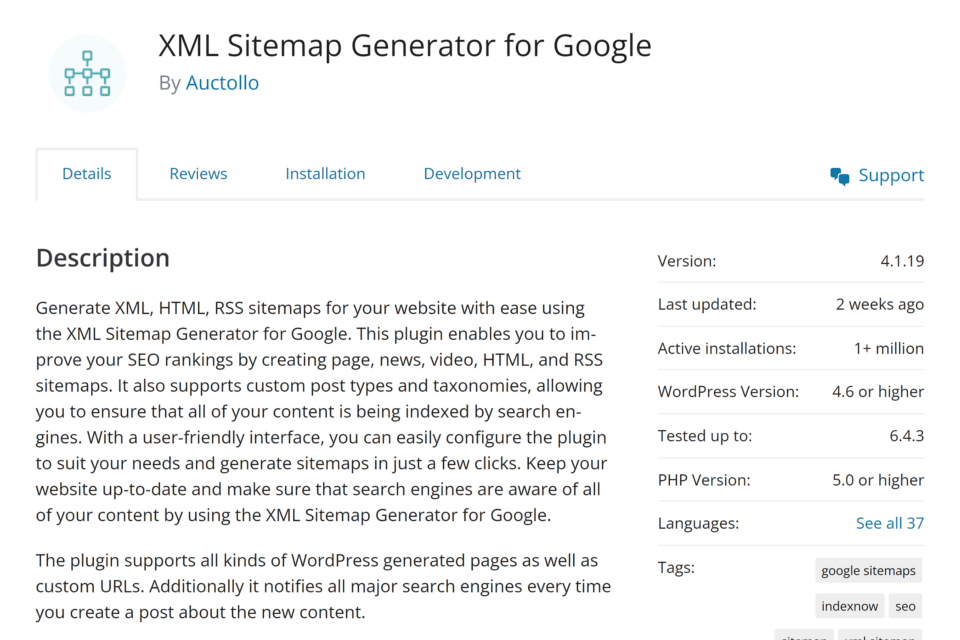Click the version value 4.1.19
Image resolution: width=960 pixels, height=640 pixels.
(902, 261)
